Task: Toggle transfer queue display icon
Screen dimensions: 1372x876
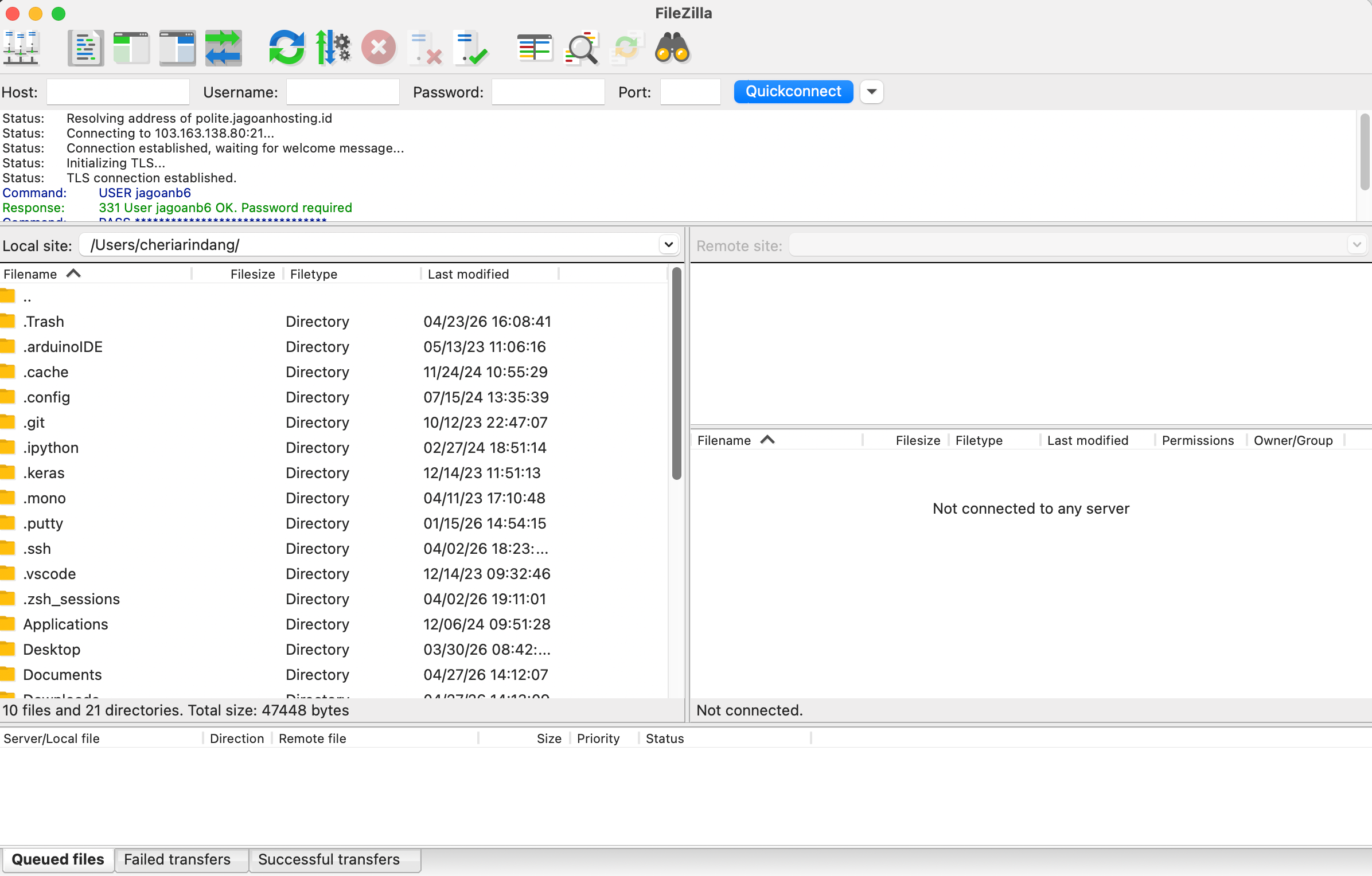Action: click(223, 48)
